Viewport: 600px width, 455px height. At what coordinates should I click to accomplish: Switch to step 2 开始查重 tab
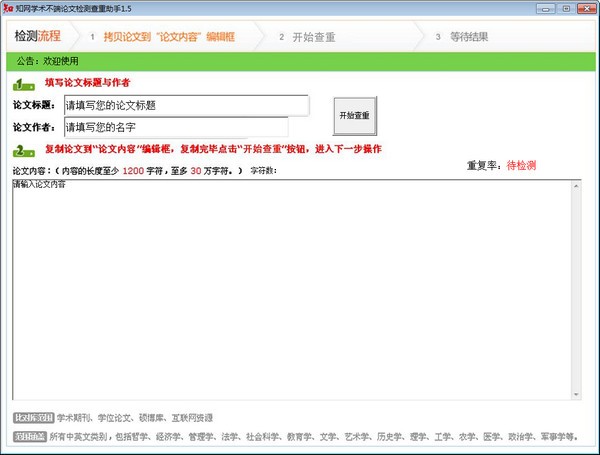tap(313, 37)
